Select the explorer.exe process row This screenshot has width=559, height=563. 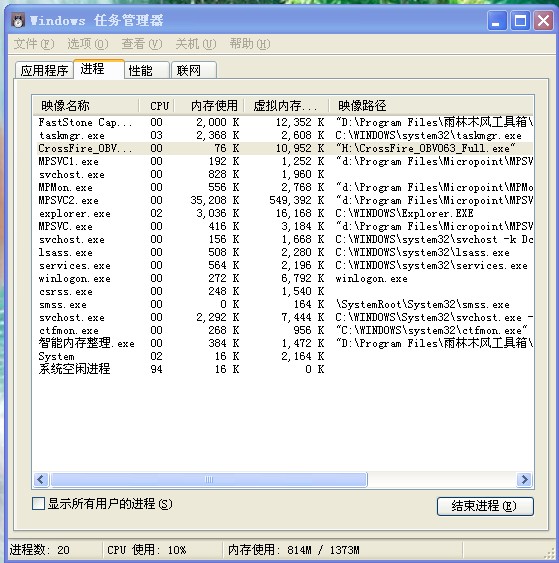click(282, 214)
